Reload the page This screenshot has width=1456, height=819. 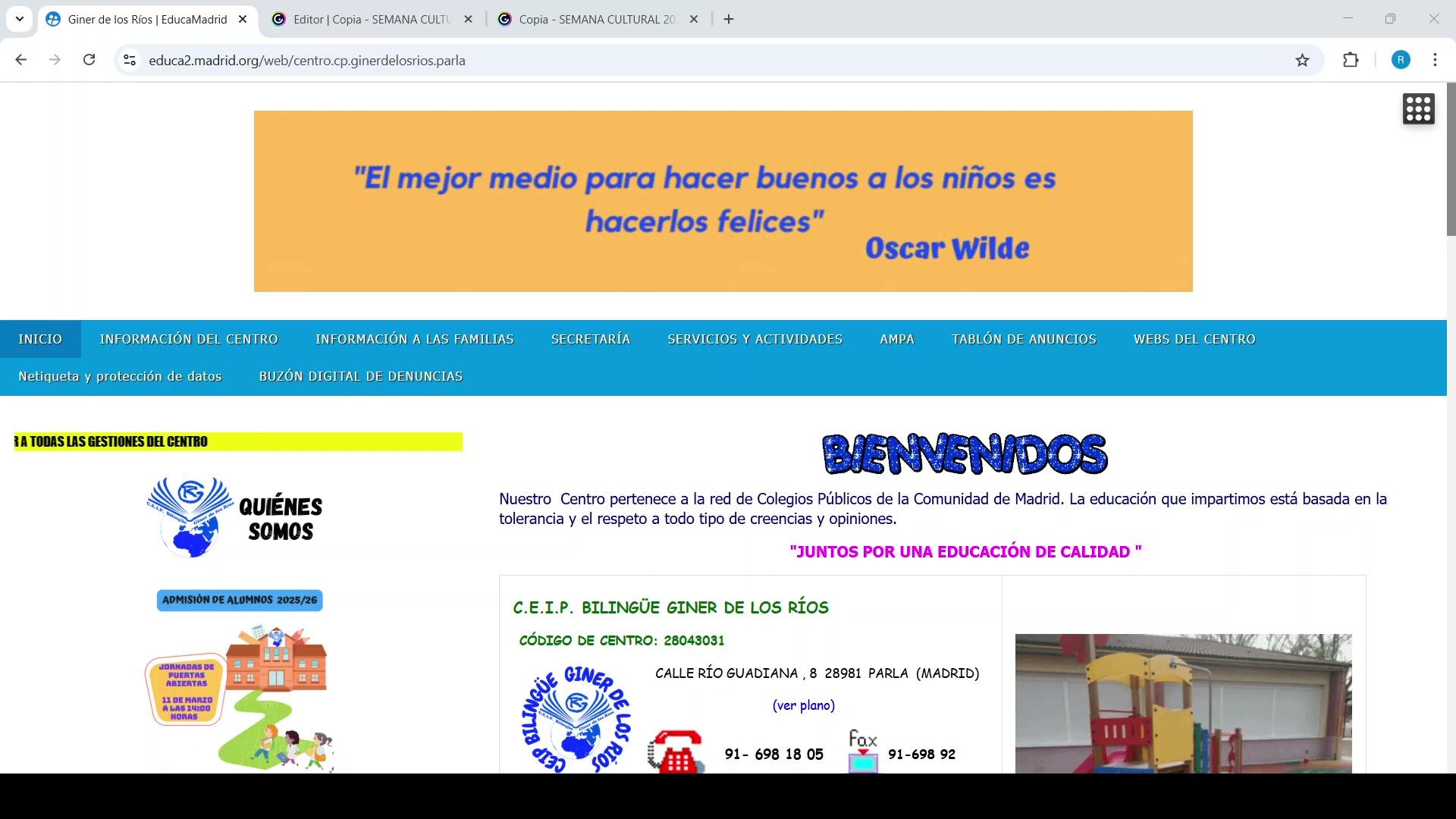pyautogui.click(x=89, y=60)
